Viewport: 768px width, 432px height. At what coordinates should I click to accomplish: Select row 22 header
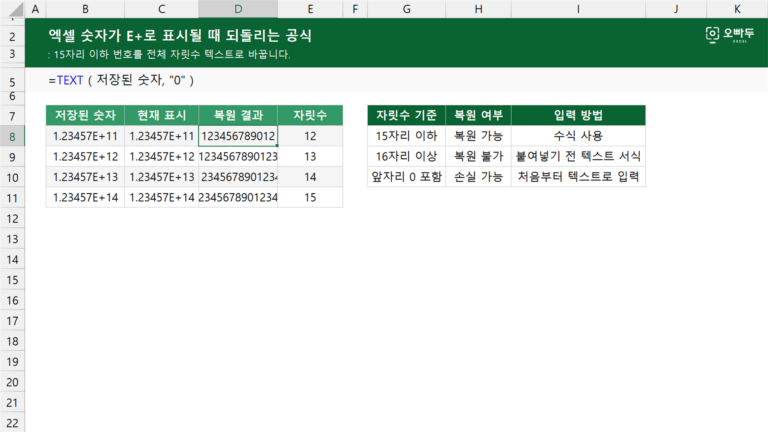tap(12, 423)
